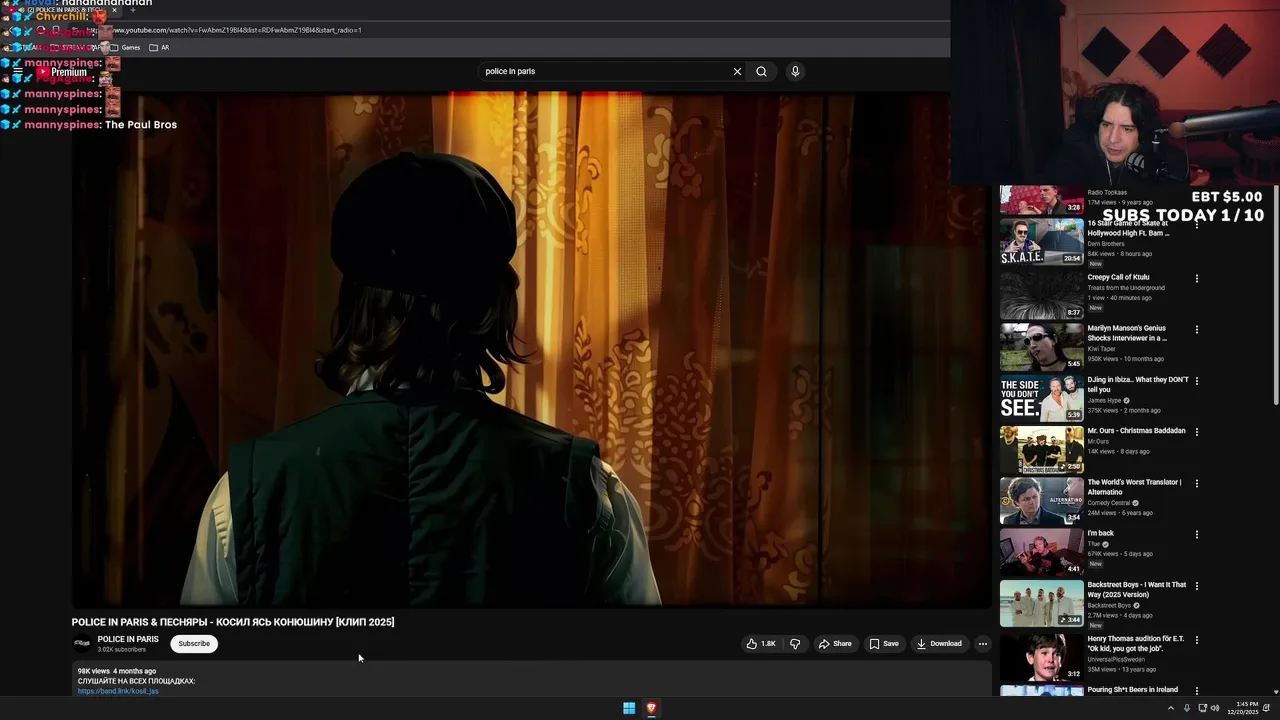Open Marilyn Manson's Genius video thumbnail
This screenshot has height=720, width=1280.
(x=1041, y=346)
